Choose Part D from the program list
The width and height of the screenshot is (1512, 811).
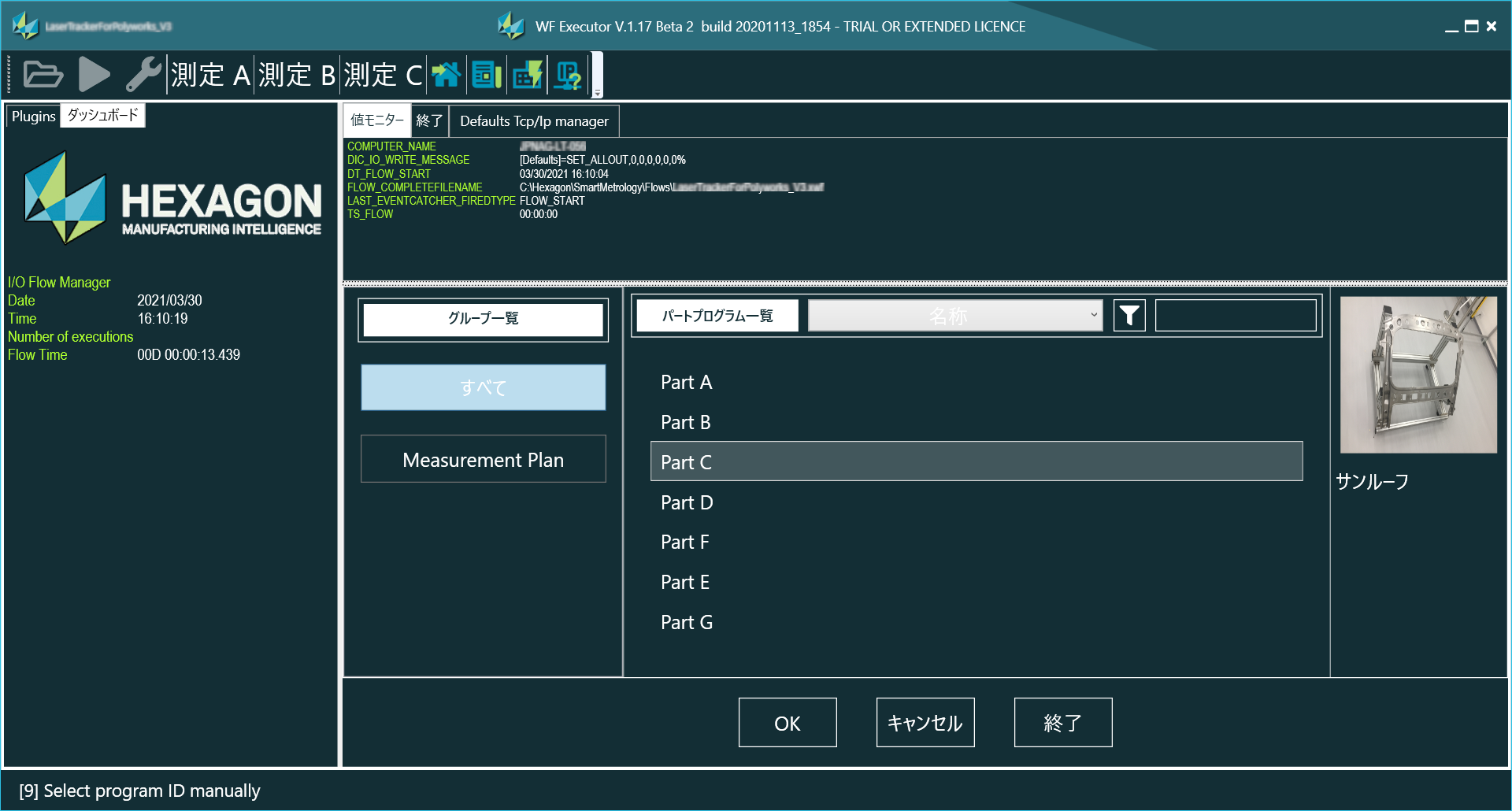687,502
